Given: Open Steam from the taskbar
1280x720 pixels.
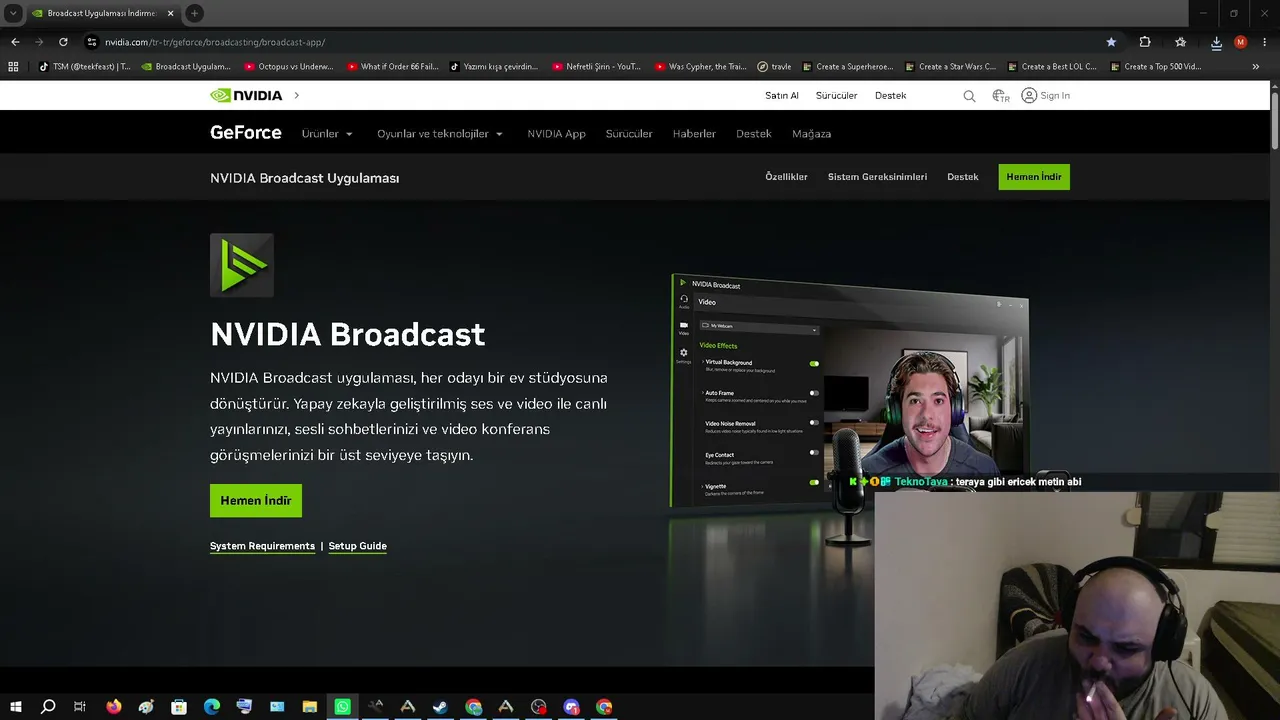Looking at the screenshot, I should coord(440,707).
